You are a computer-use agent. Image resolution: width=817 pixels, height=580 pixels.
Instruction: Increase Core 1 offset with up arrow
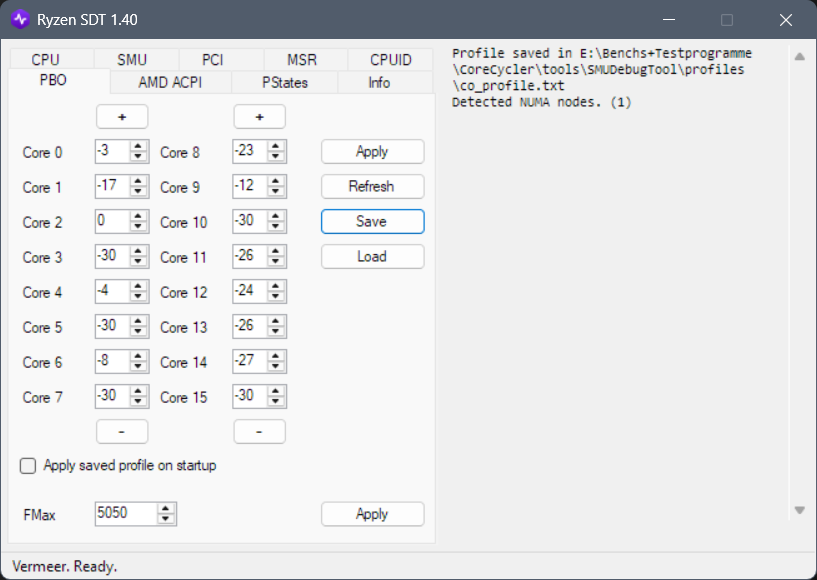pyautogui.click(x=139, y=181)
